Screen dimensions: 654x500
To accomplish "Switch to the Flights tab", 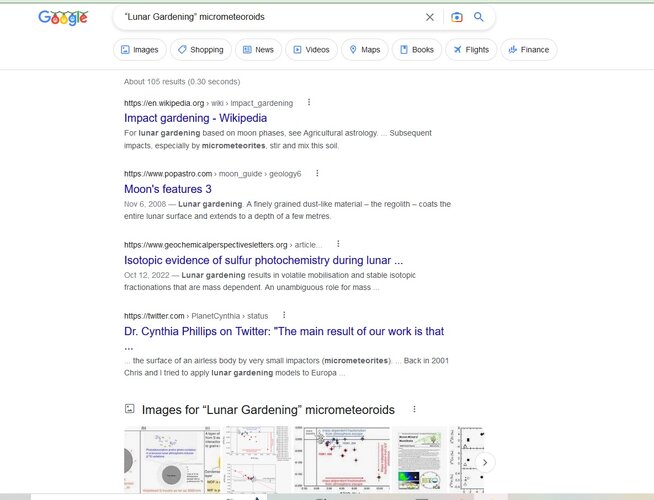I will (x=471, y=50).
